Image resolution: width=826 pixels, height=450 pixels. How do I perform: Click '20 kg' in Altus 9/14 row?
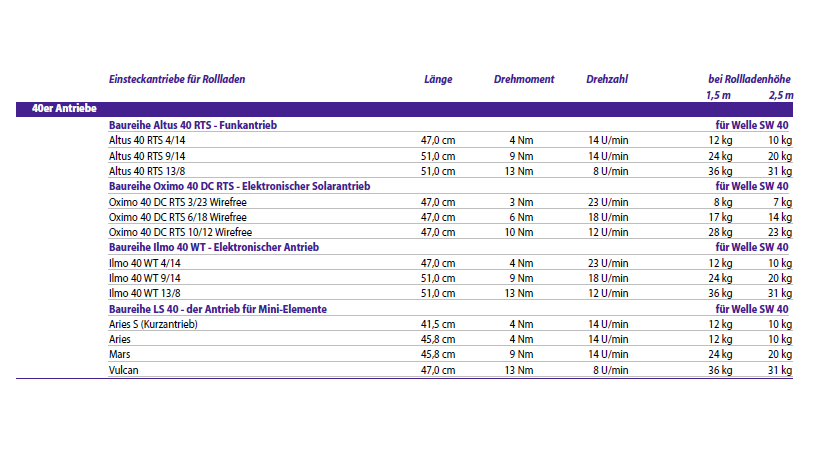pos(780,156)
